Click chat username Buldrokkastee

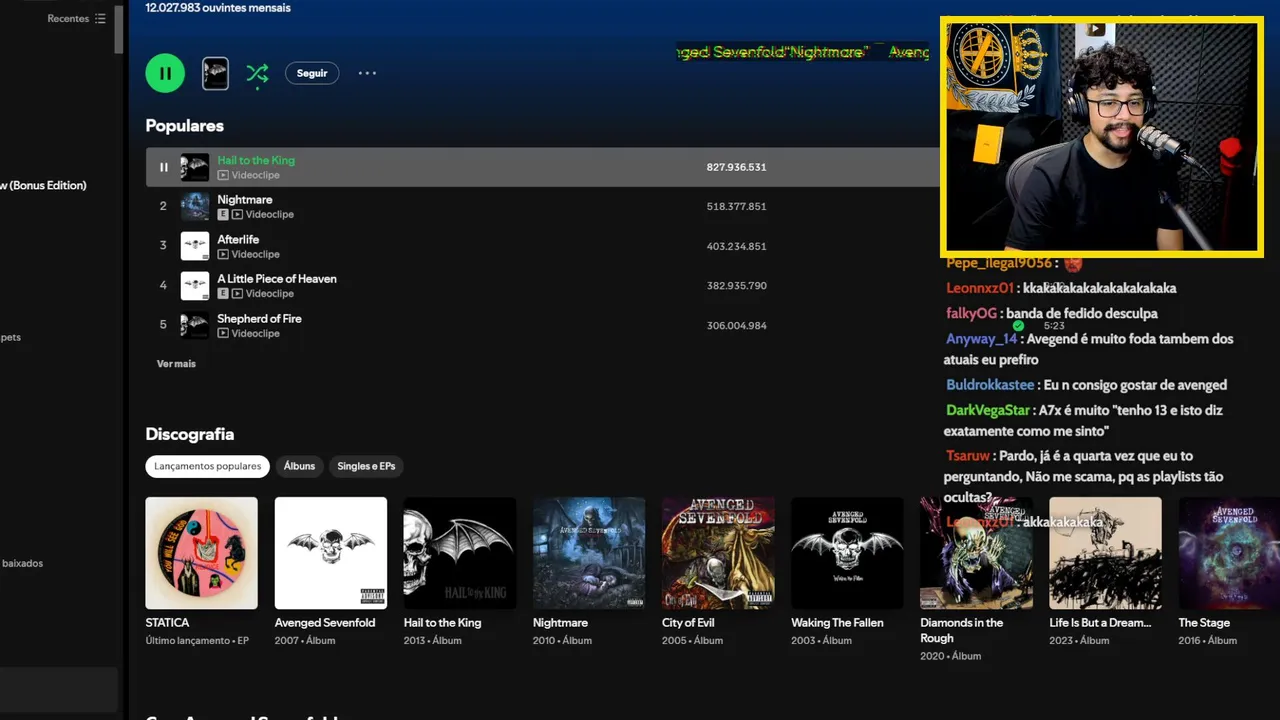(x=990, y=385)
